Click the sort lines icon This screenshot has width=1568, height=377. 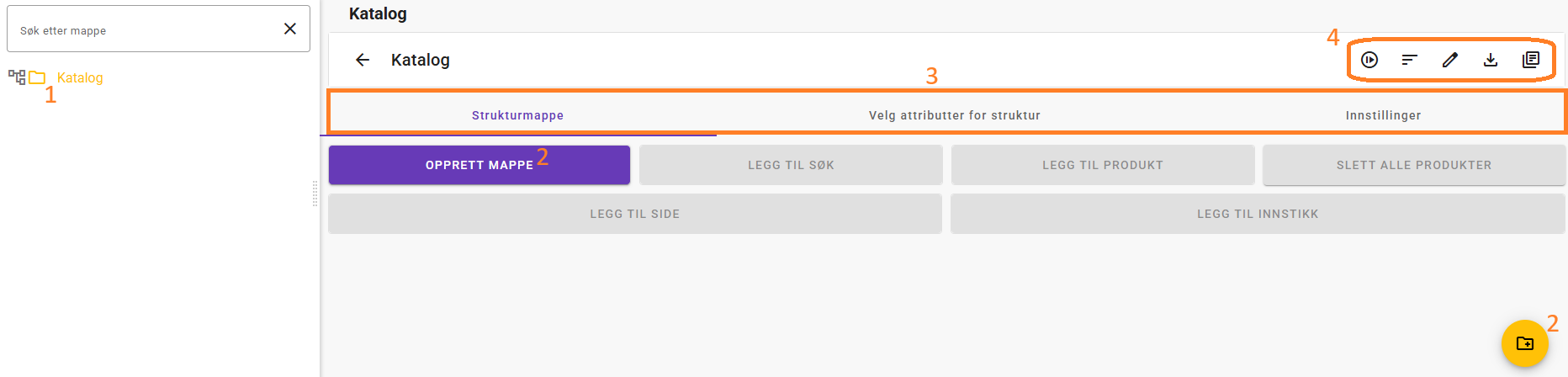tap(1410, 60)
